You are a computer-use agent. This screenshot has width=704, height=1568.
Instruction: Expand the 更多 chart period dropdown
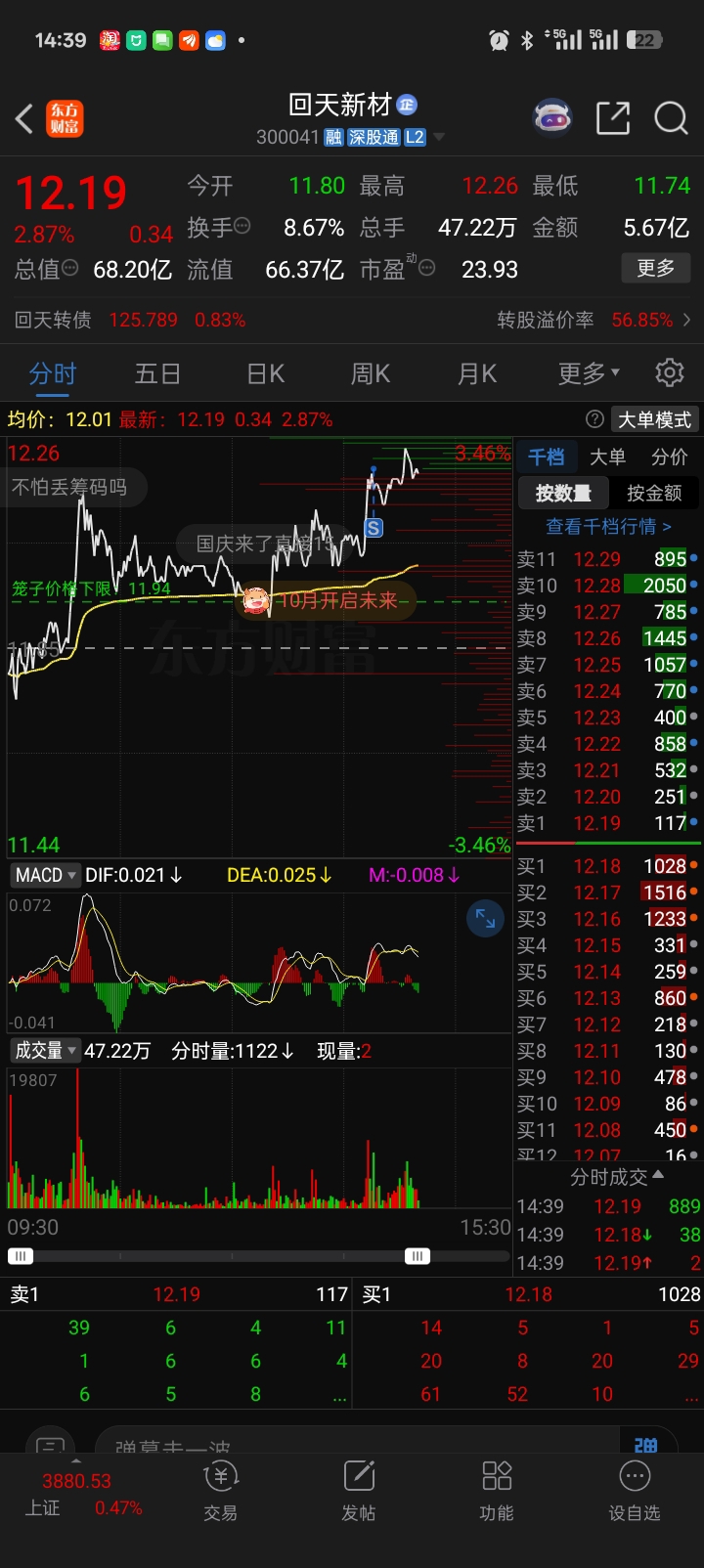[589, 373]
